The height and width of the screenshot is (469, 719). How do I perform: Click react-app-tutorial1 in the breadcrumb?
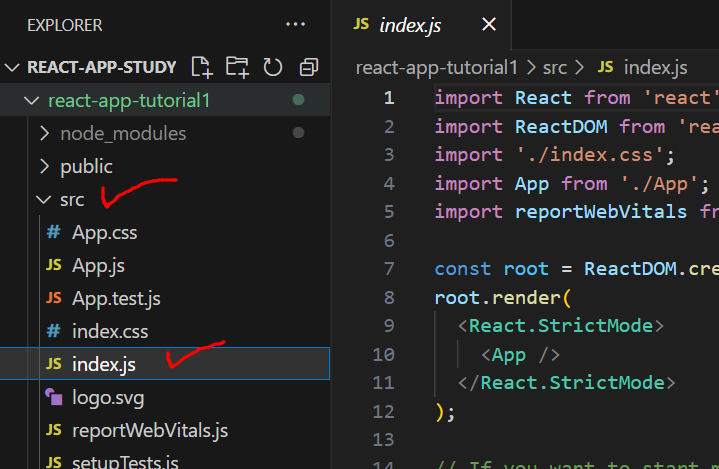click(x=437, y=68)
